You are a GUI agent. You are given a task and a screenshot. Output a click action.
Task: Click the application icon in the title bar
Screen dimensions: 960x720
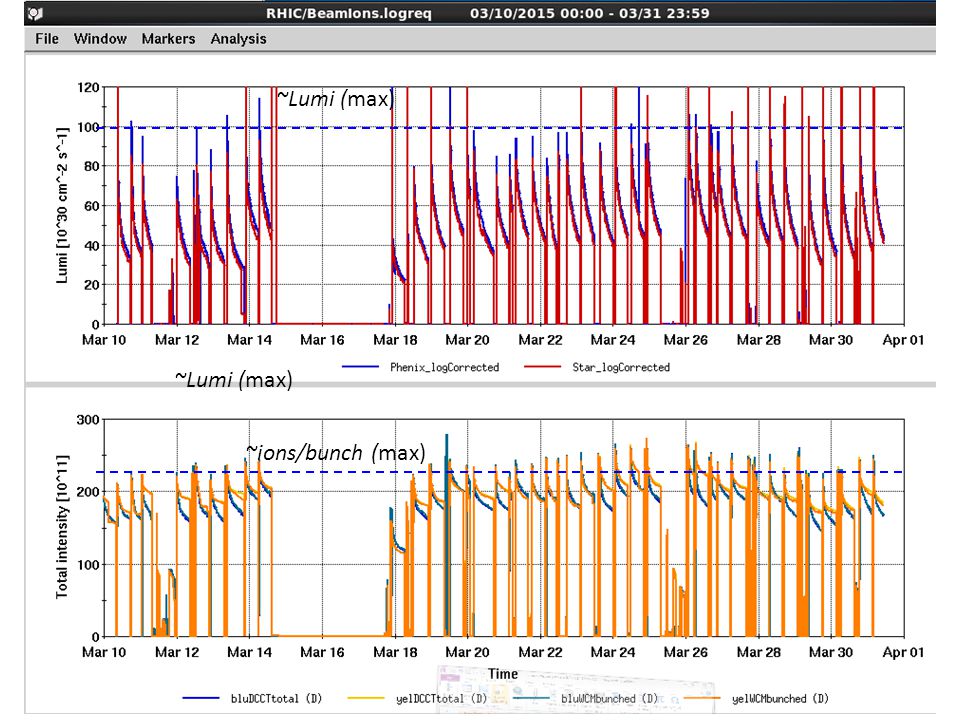[x=36, y=13]
